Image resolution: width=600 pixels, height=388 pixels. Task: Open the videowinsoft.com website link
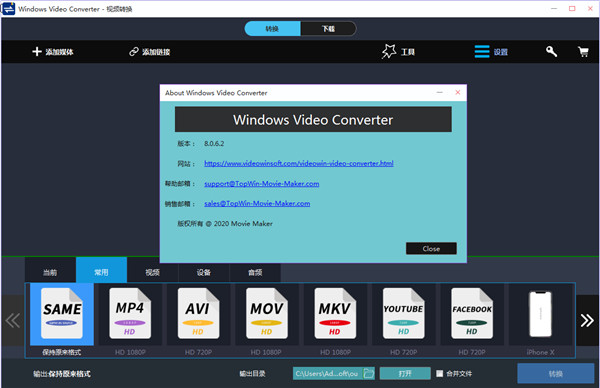point(299,163)
